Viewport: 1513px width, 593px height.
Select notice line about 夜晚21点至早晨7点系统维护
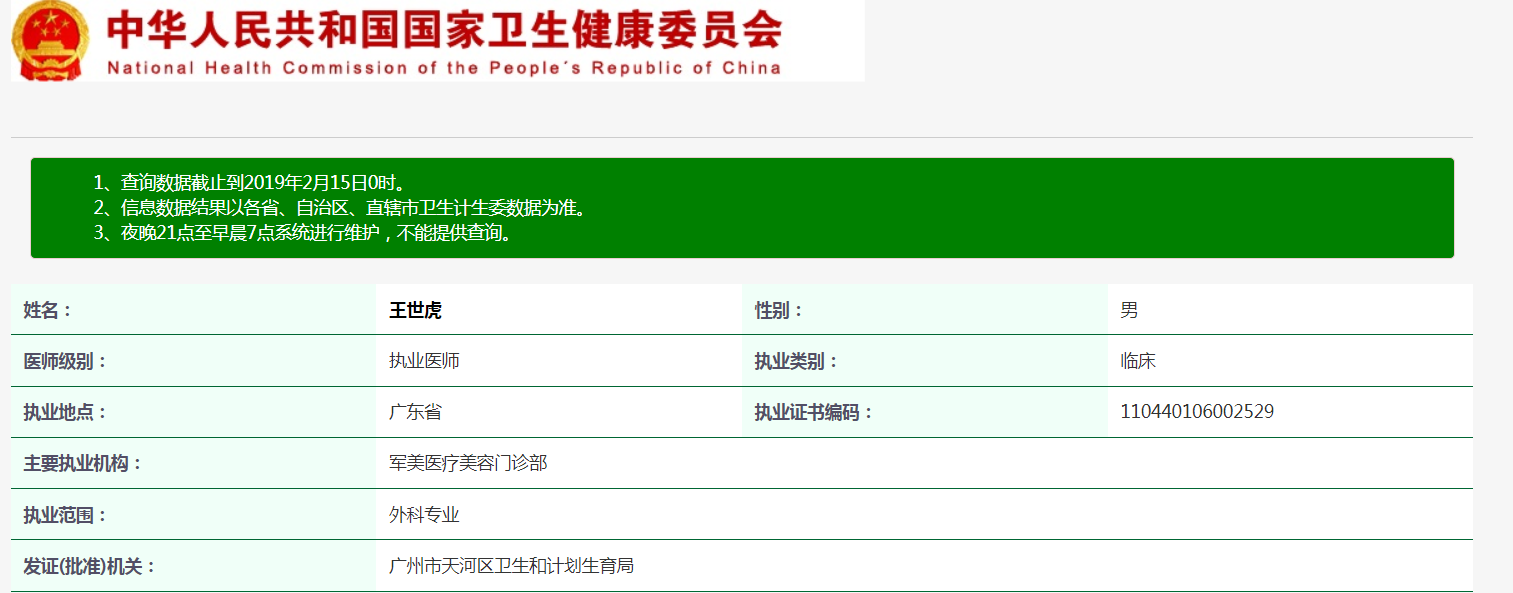click(x=303, y=235)
